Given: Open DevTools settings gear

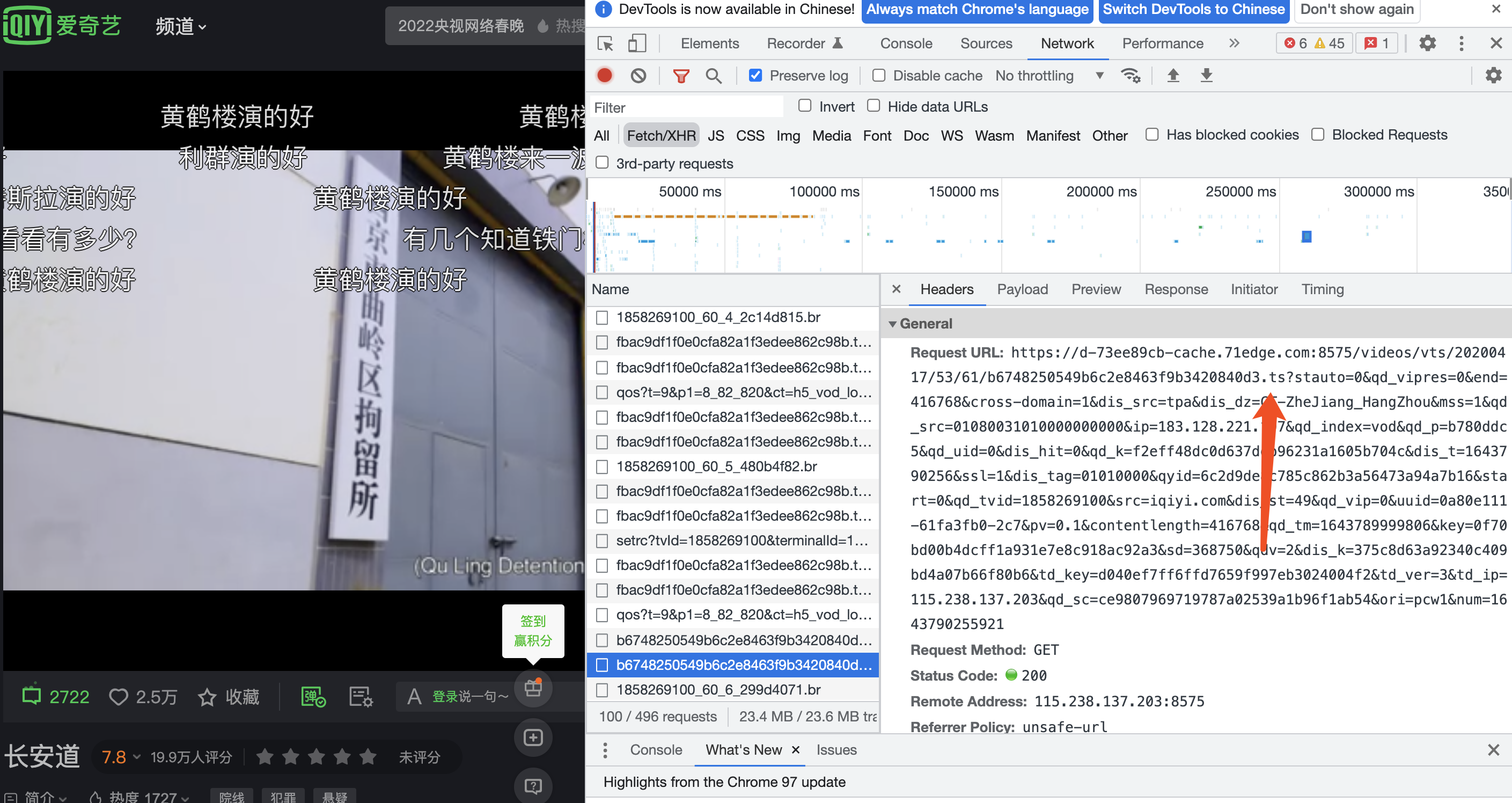Looking at the screenshot, I should click(x=1427, y=43).
